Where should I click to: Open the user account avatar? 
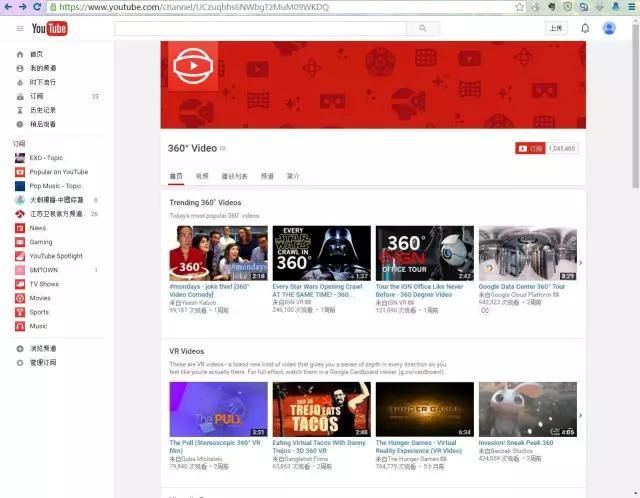tap(609, 28)
